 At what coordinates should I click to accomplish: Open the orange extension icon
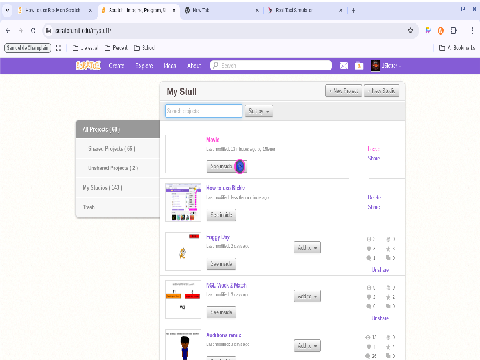pyautogui.click(x=441, y=31)
